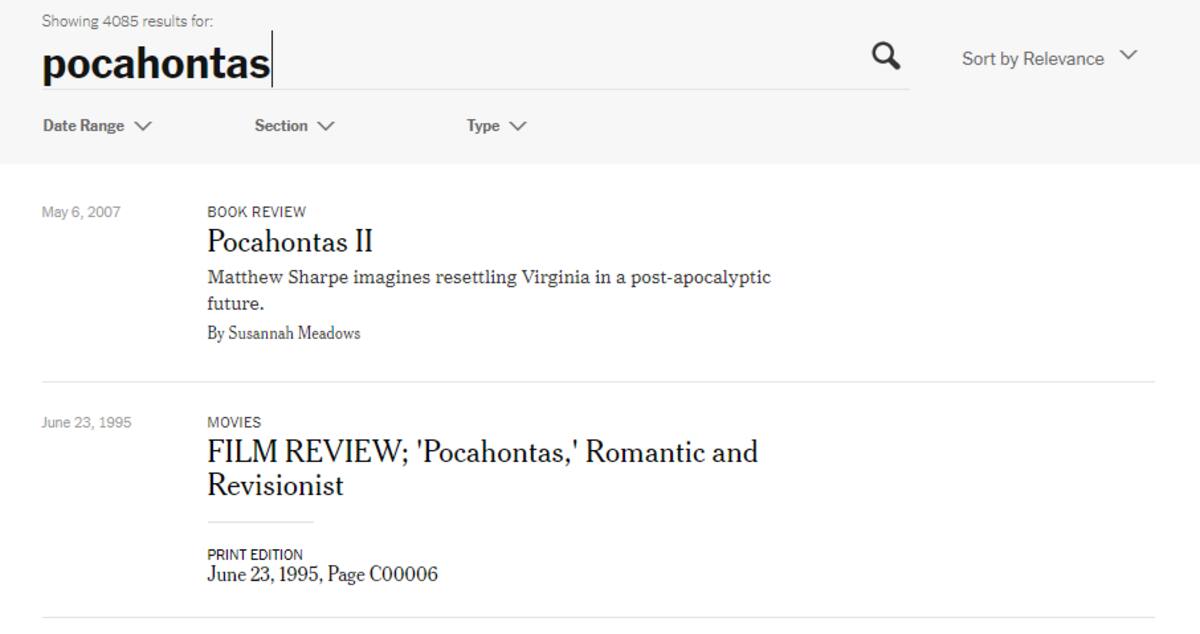Expand the Section filter

tap(294, 126)
